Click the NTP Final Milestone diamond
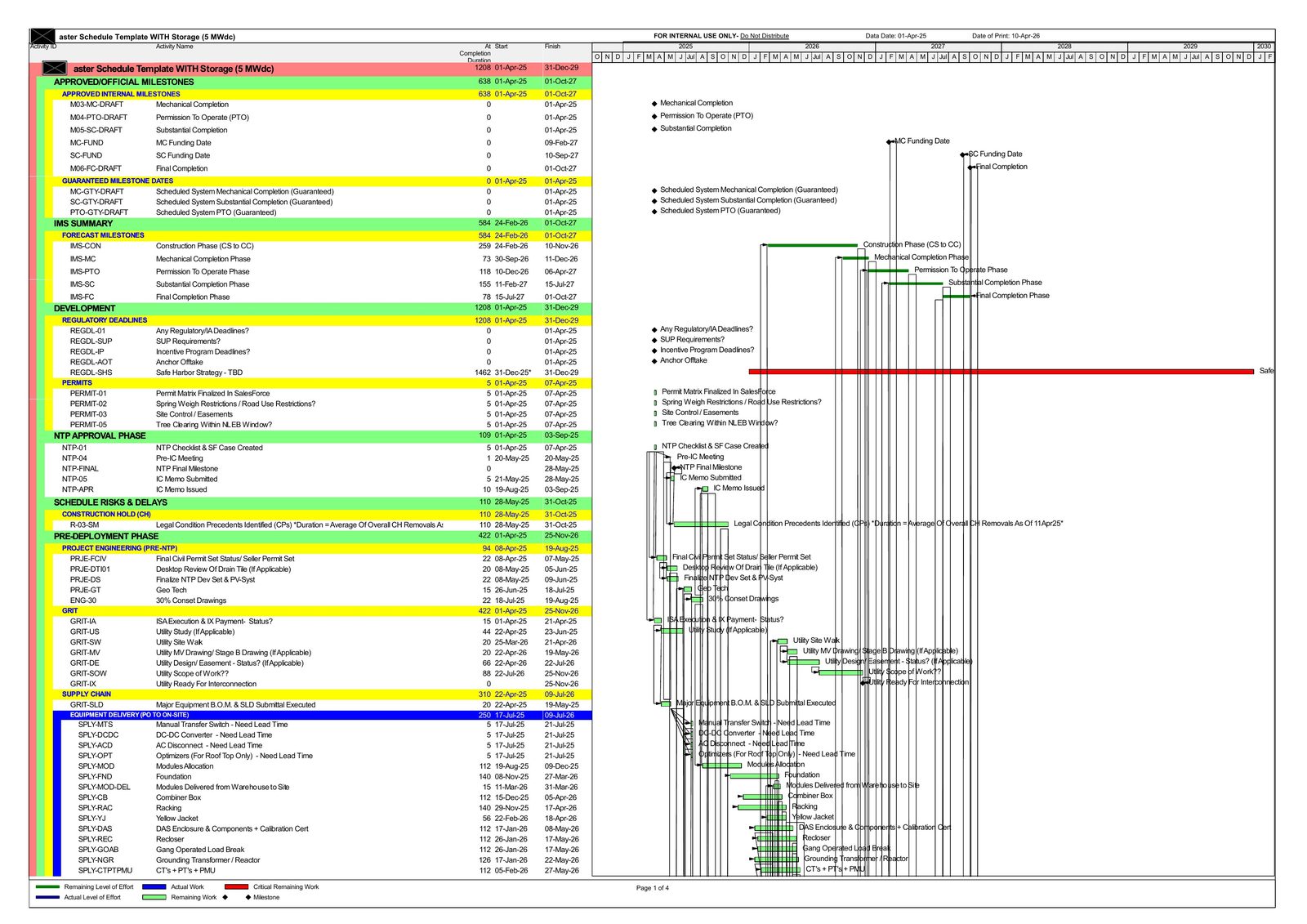This screenshot has width=1307, height=924. 676,467
